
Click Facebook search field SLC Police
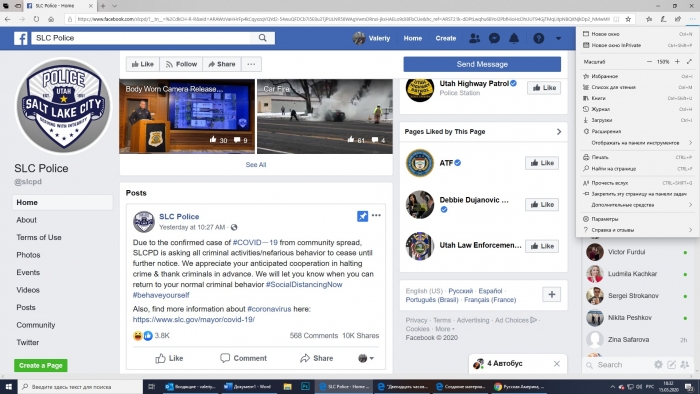coord(142,38)
